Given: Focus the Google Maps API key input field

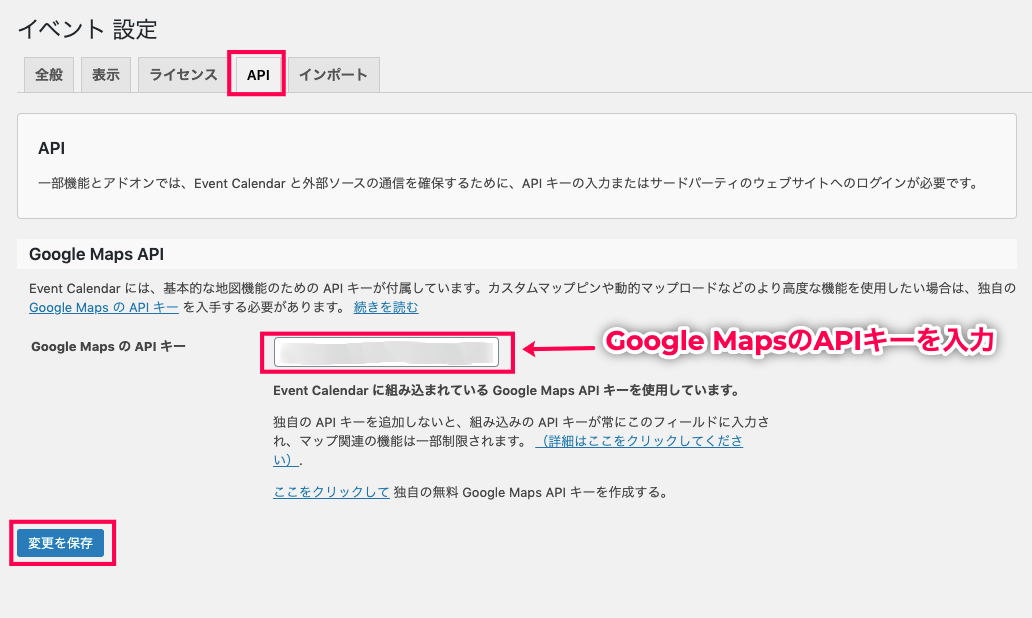Looking at the screenshot, I should pos(386,352).
